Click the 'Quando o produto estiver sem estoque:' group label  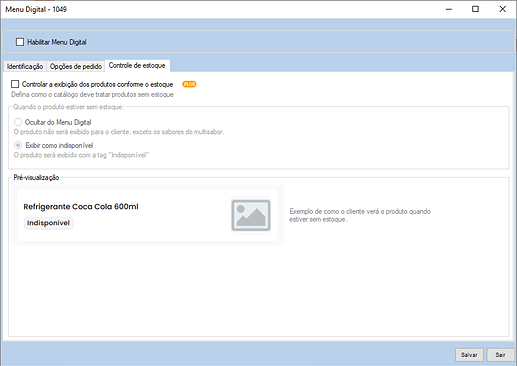click(68, 107)
